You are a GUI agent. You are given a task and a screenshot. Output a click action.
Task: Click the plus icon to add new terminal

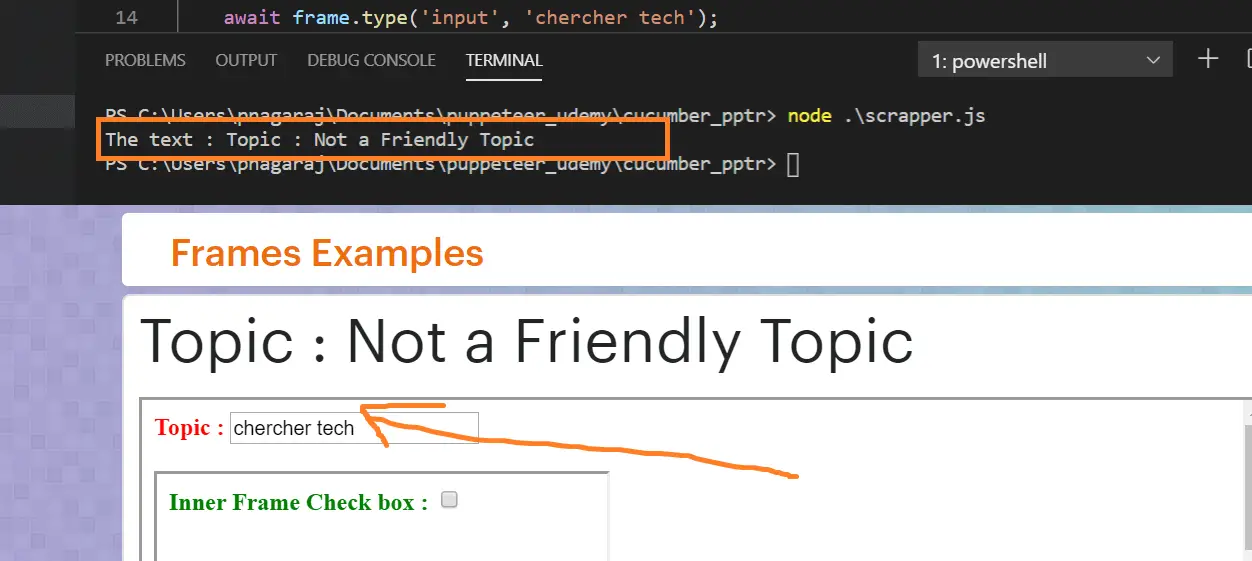pos(1208,59)
